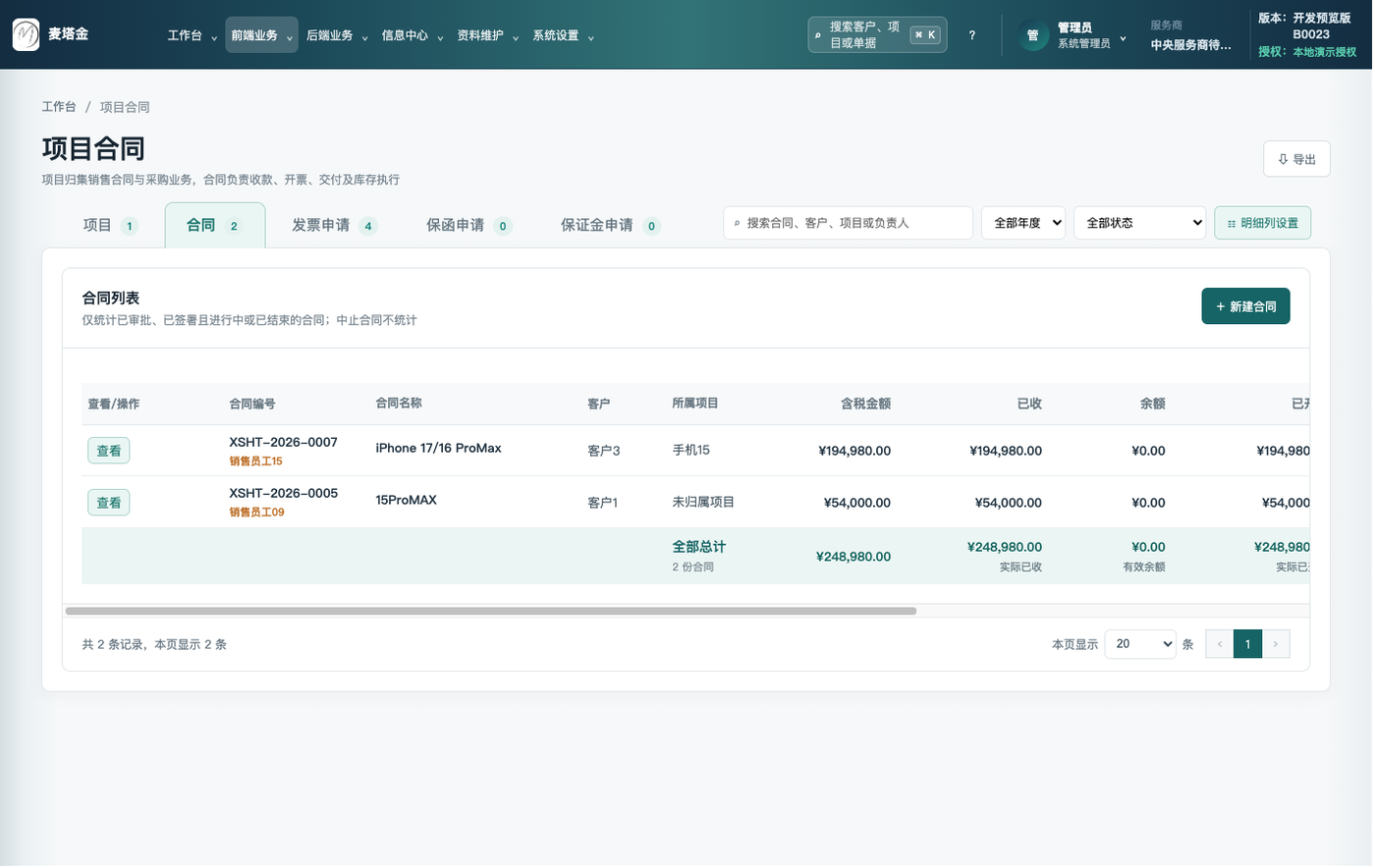Click the 余额 column header

pos(1155,405)
